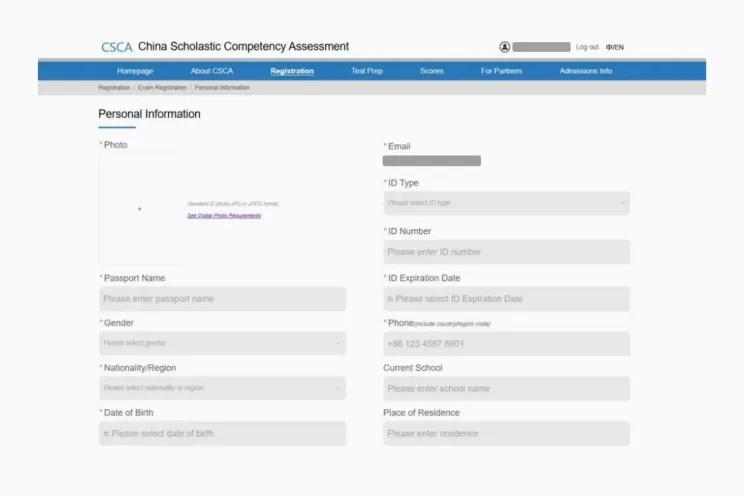Image resolution: width=744 pixels, height=496 pixels.
Task: Select the Registration menu tab
Action: click(292, 71)
